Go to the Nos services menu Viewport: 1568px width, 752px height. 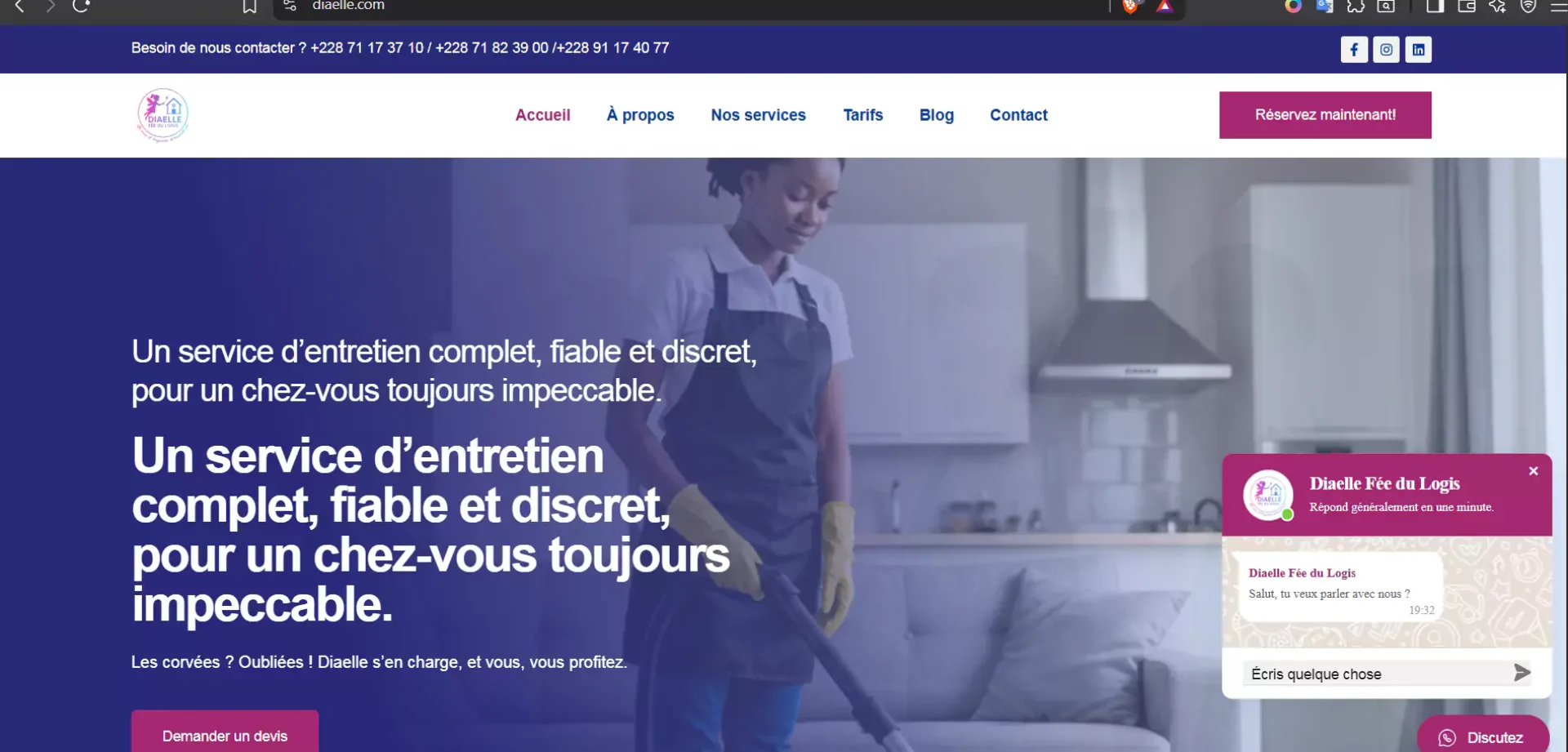[758, 115]
